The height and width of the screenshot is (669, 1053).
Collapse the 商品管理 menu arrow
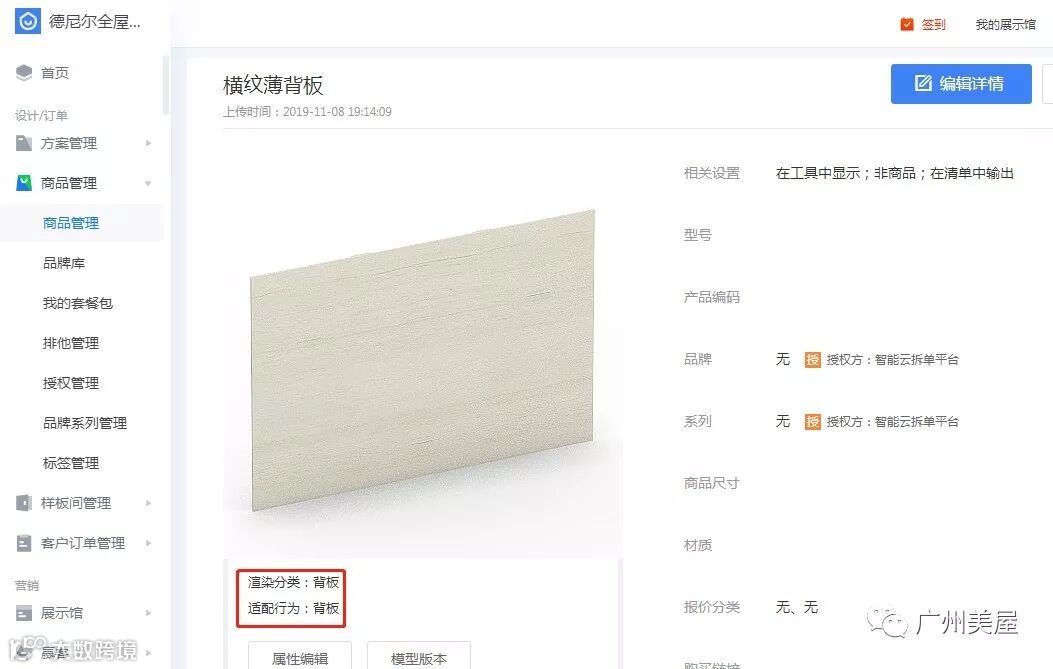(x=148, y=183)
